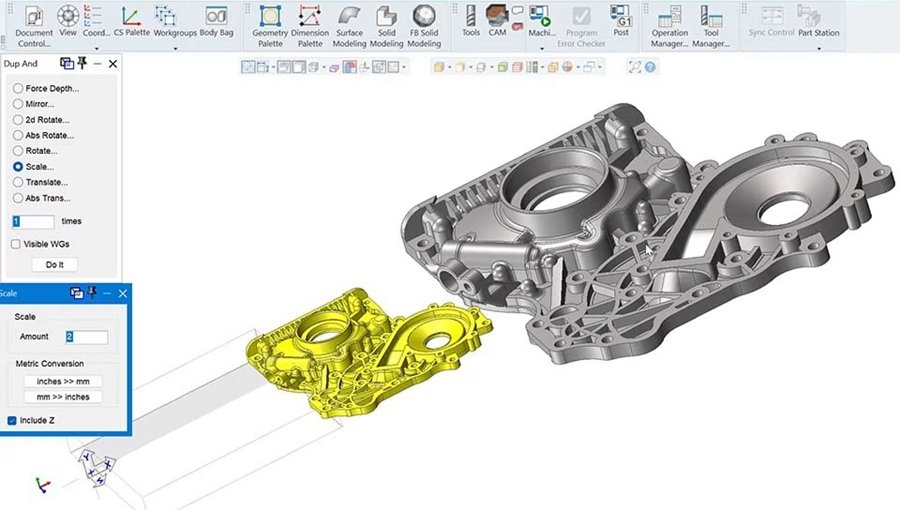Expand the Workgroups dropdown arrow
This screenshot has width=900, height=510.
point(175,49)
